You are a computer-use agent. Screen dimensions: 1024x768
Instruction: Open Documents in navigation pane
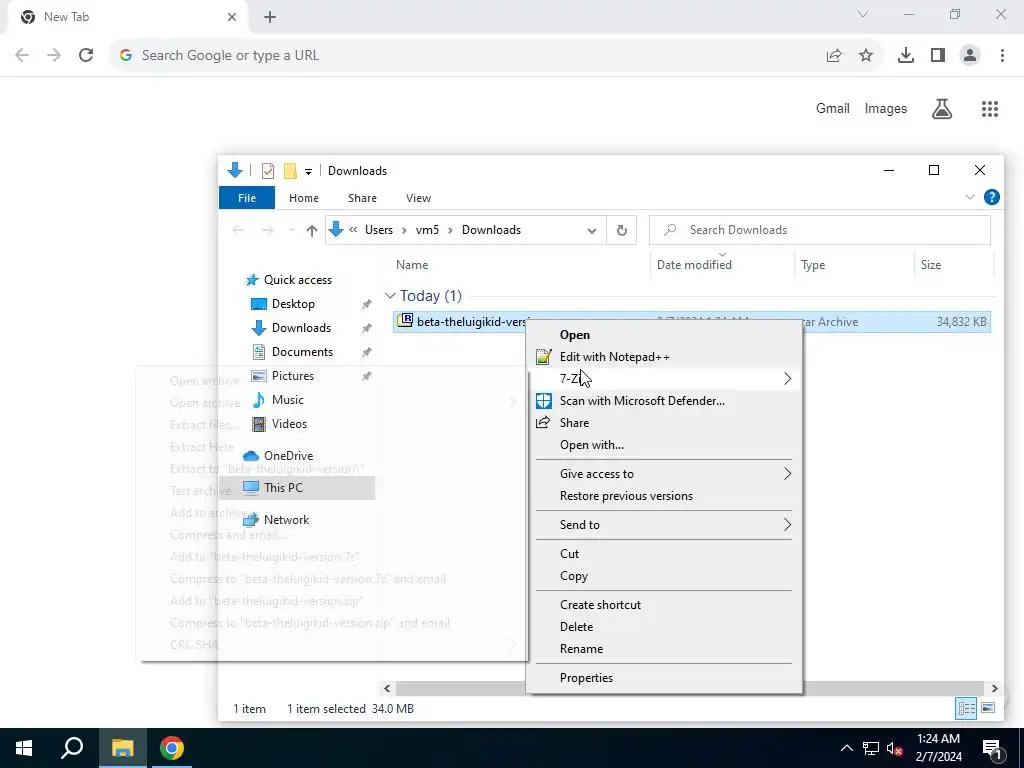302,352
